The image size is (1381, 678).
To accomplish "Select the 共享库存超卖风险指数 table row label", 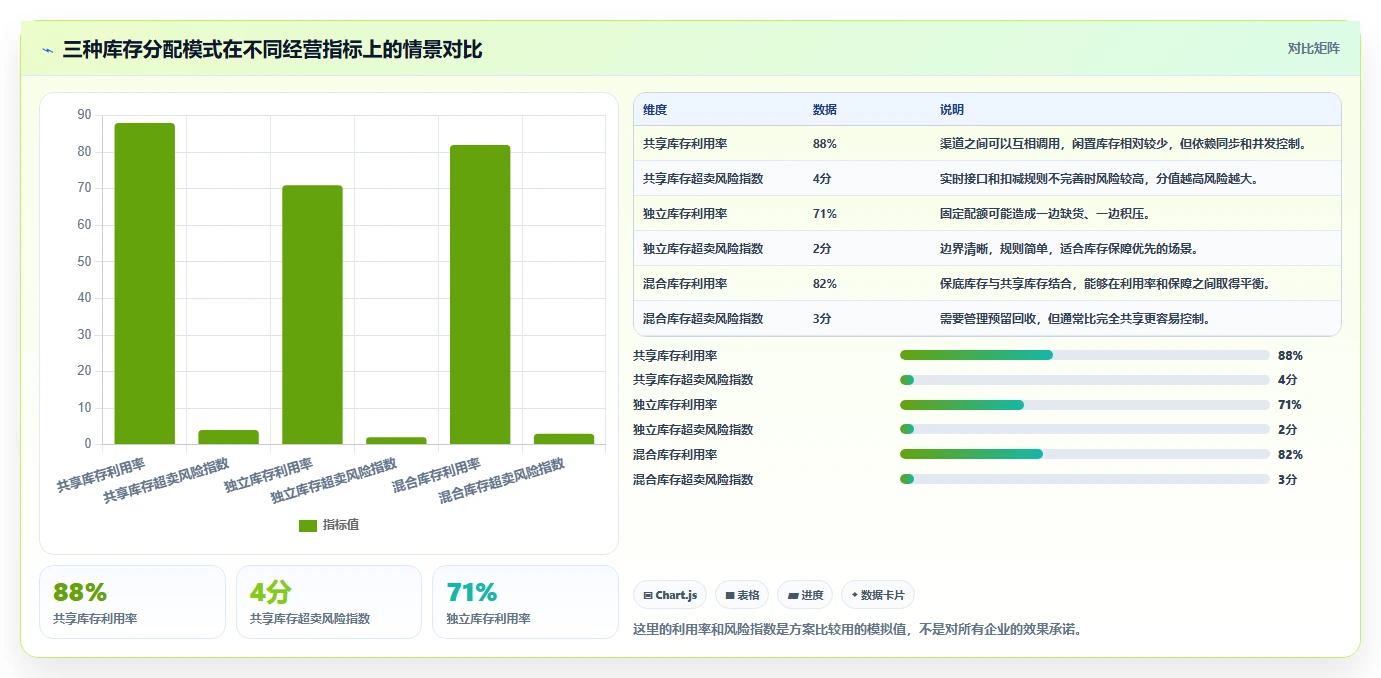I will [x=703, y=179].
